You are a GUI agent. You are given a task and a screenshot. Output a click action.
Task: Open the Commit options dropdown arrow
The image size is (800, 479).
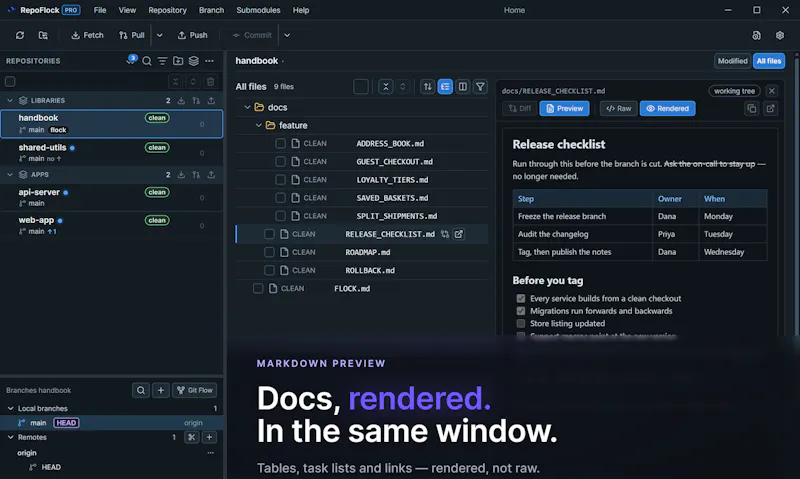(287, 35)
